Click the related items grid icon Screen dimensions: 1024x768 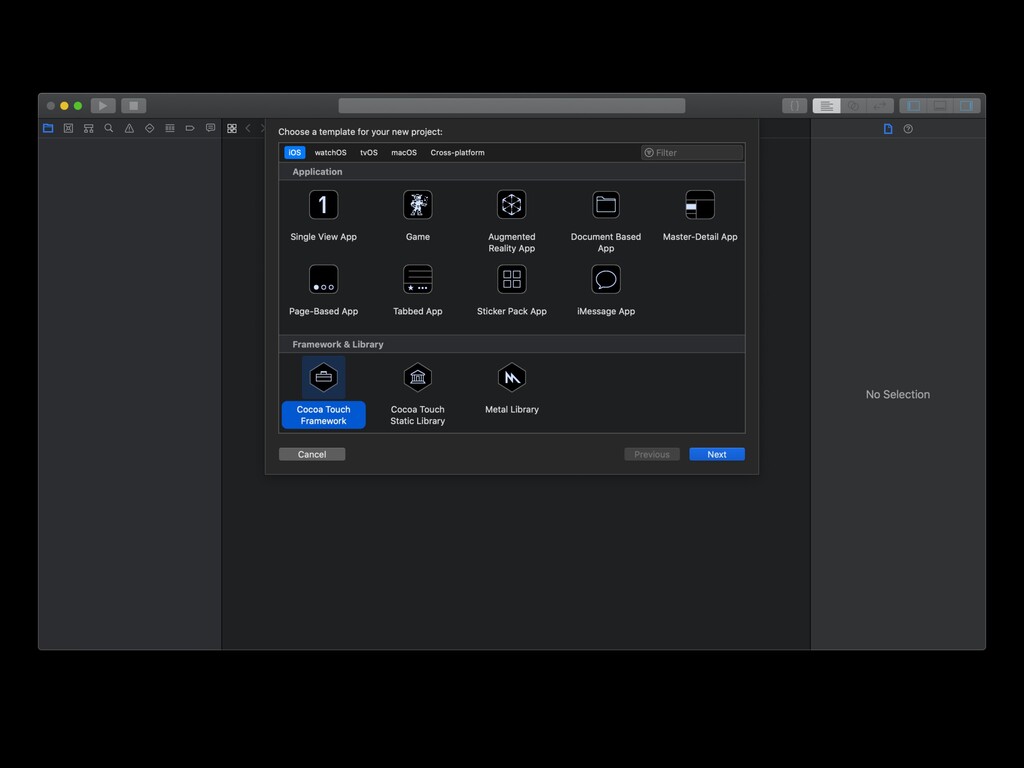click(x=232, y=129)
